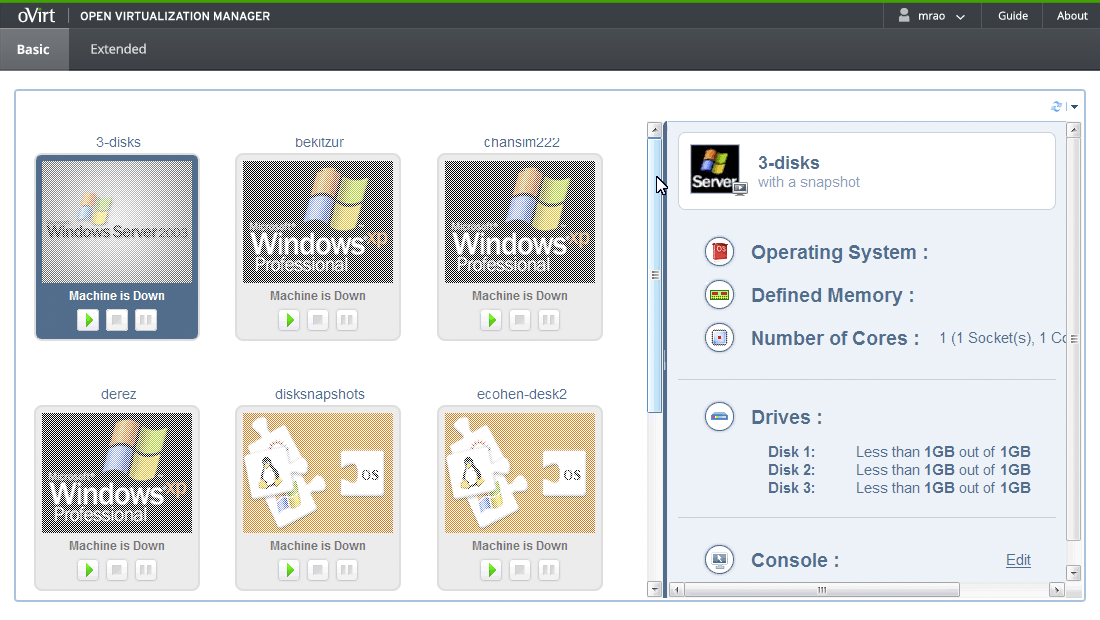Start the disksnapshots VM with play icon

click(289, 570)
